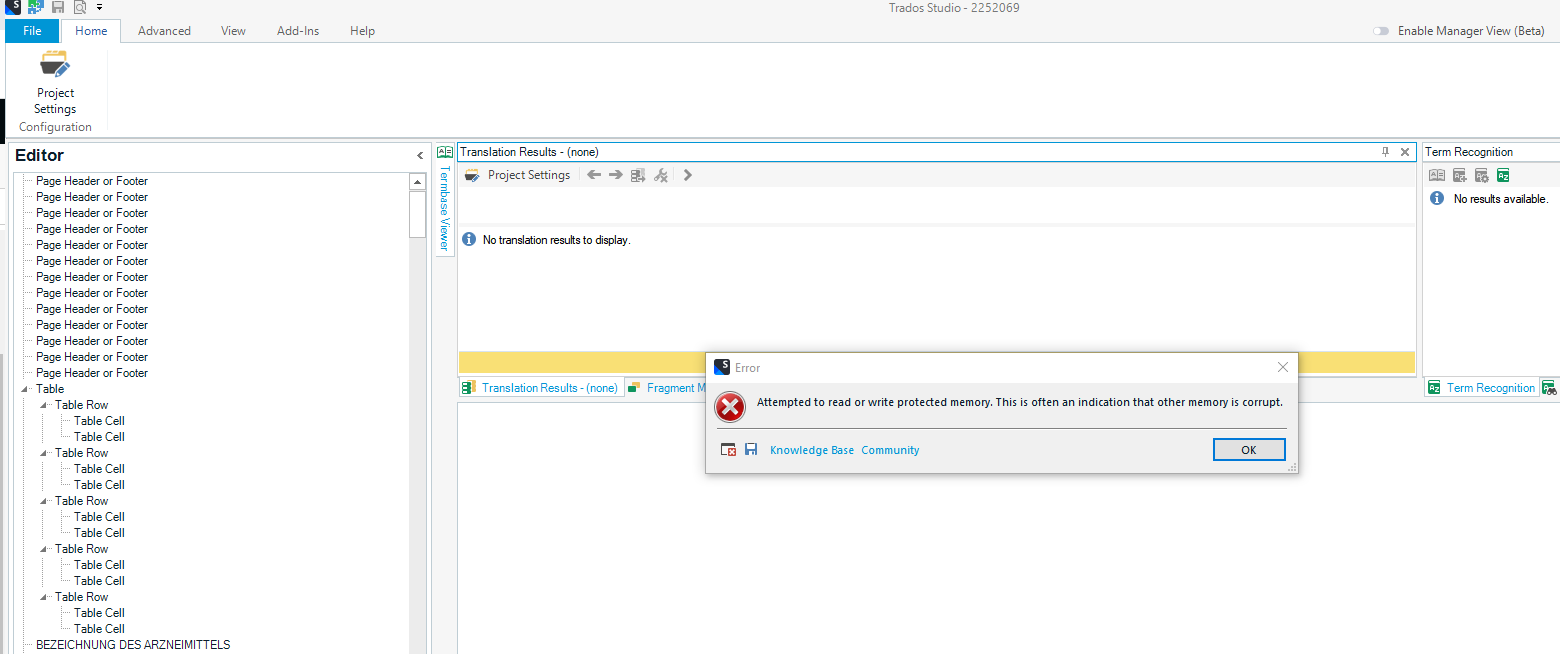This screenshot has height=654, width=1560.
Task: Open the Help ribbon tab
Action: (x=362, y=31)
